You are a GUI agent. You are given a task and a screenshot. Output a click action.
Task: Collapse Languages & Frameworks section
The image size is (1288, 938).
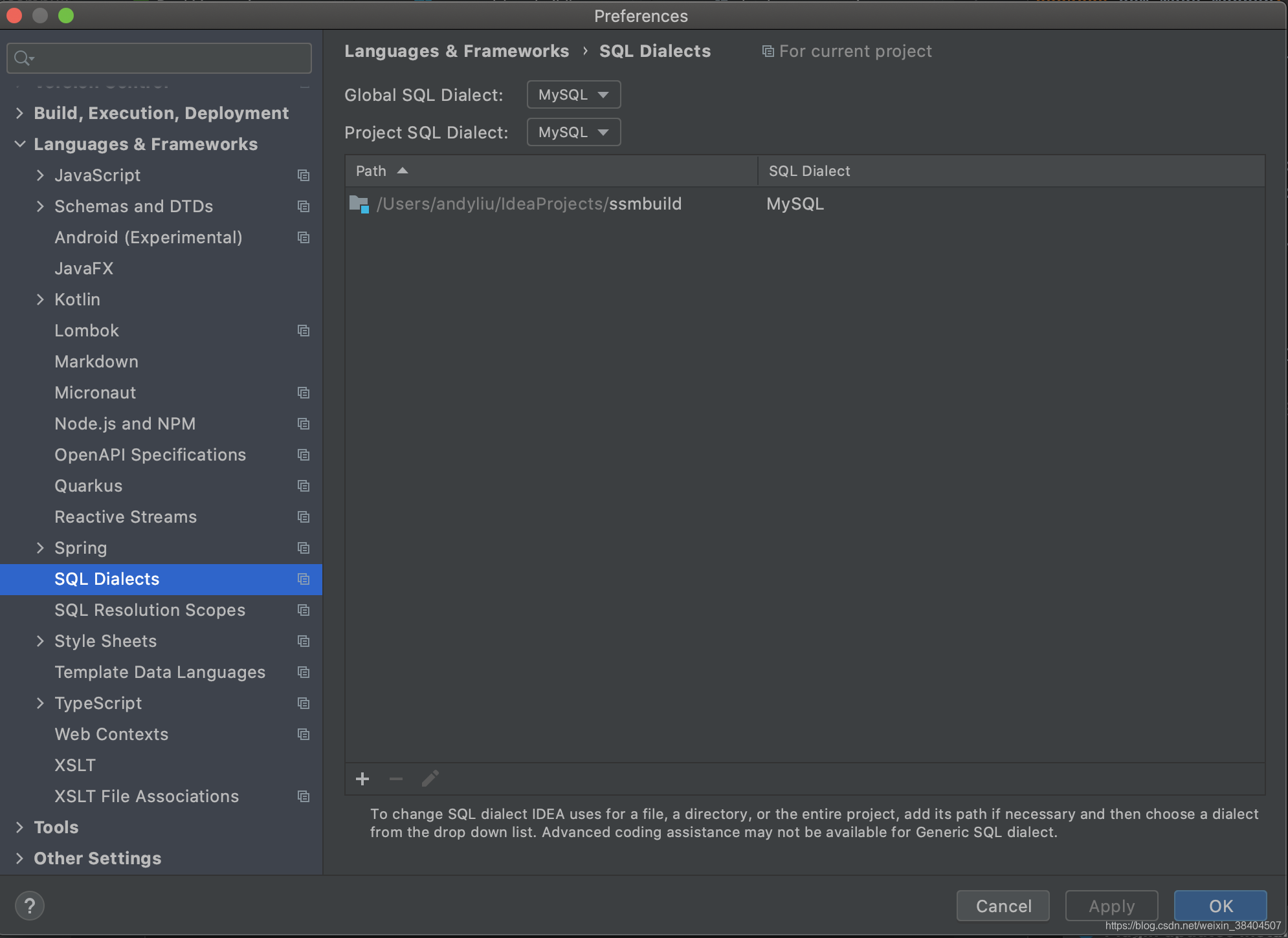point(20,144)
